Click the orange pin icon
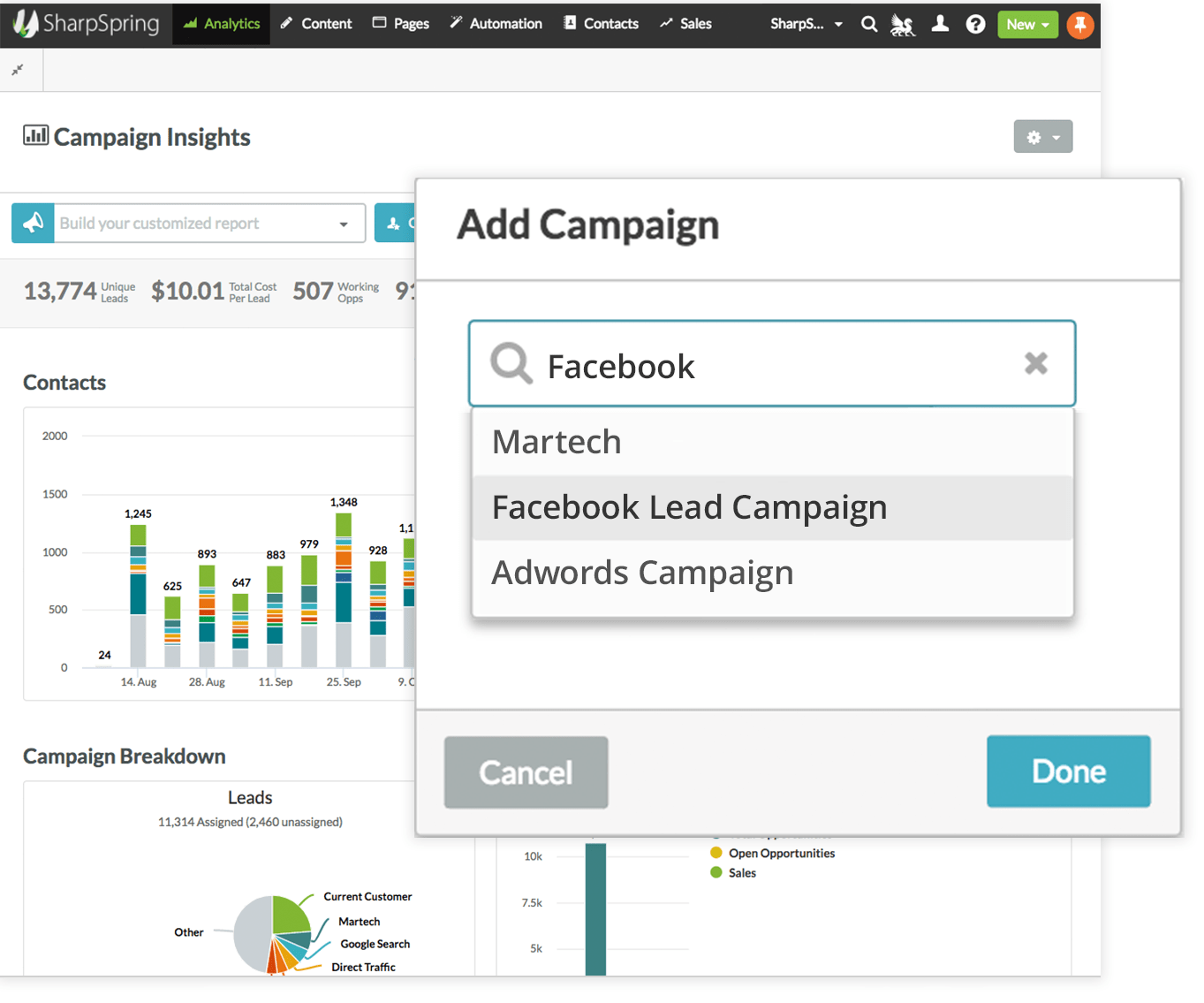The height and width of the screenshot is (1003, 1204). point(1079,25)
